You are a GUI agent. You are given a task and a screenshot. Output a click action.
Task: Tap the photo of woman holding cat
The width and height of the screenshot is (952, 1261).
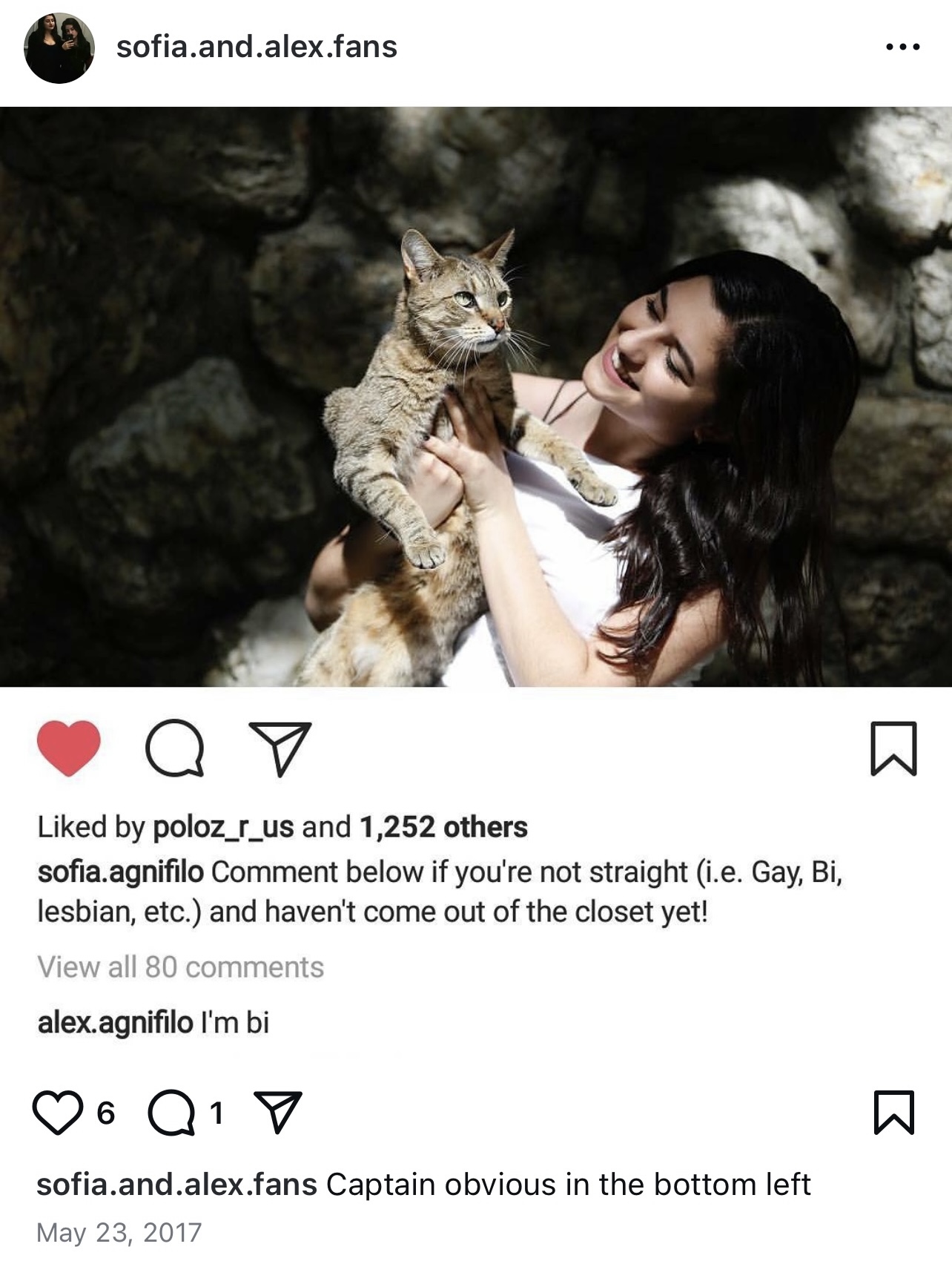(476, 397)
